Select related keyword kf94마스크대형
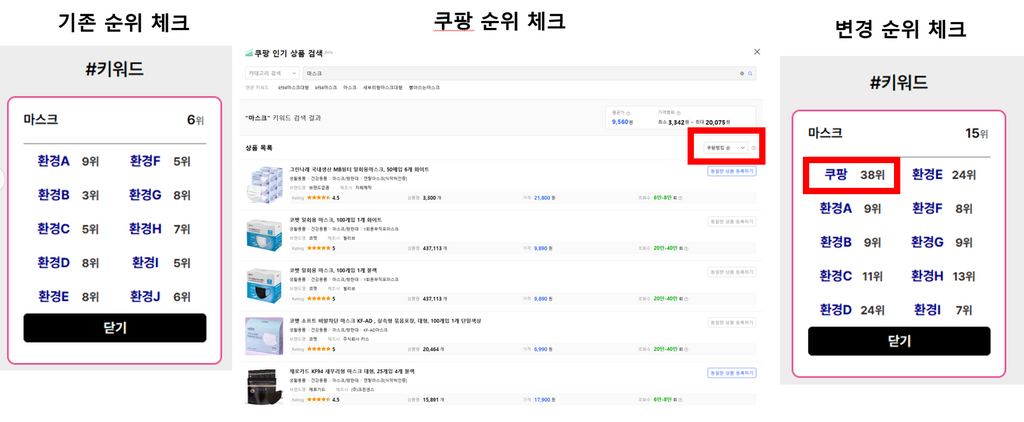Viewport: 1024px width, 422px height. 293,87
